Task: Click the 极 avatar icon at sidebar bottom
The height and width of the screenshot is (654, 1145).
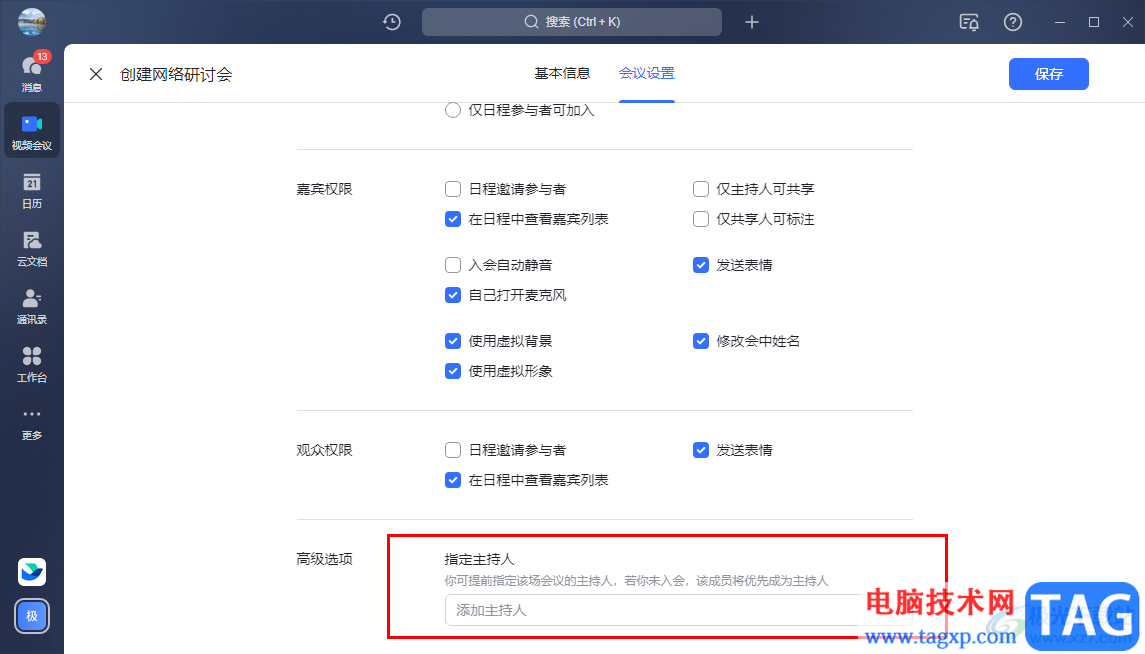Action: (x=31, y=615)
